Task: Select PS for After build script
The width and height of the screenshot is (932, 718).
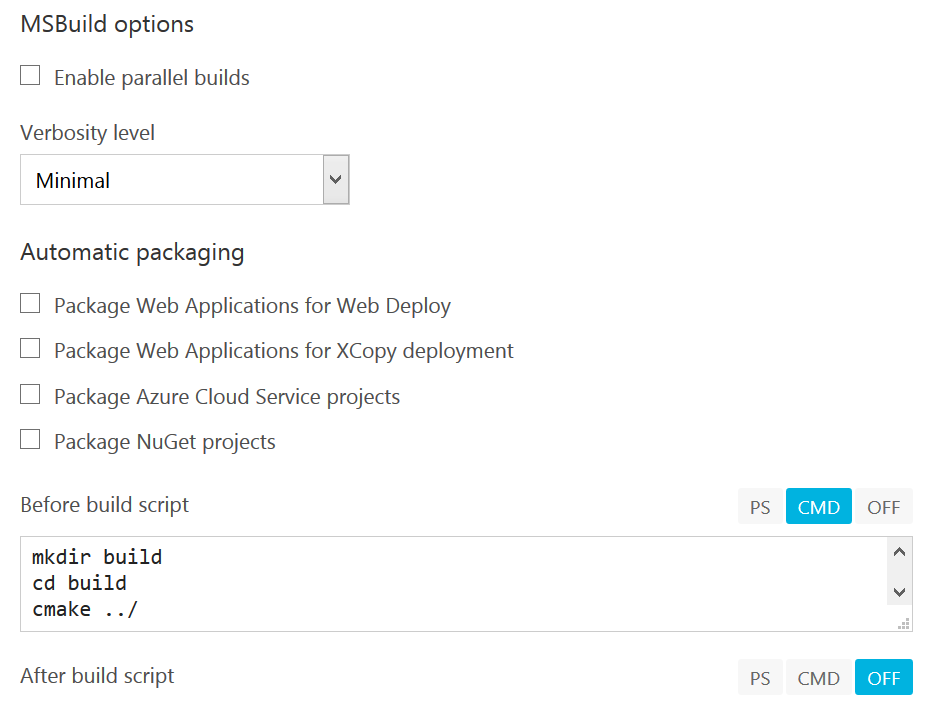Action: coord(760,678)
